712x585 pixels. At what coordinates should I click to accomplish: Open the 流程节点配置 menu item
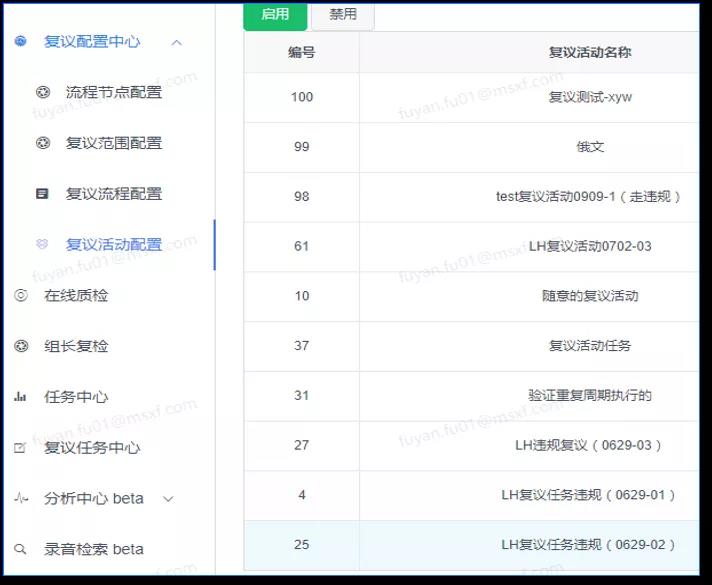(x=113, y=92)
